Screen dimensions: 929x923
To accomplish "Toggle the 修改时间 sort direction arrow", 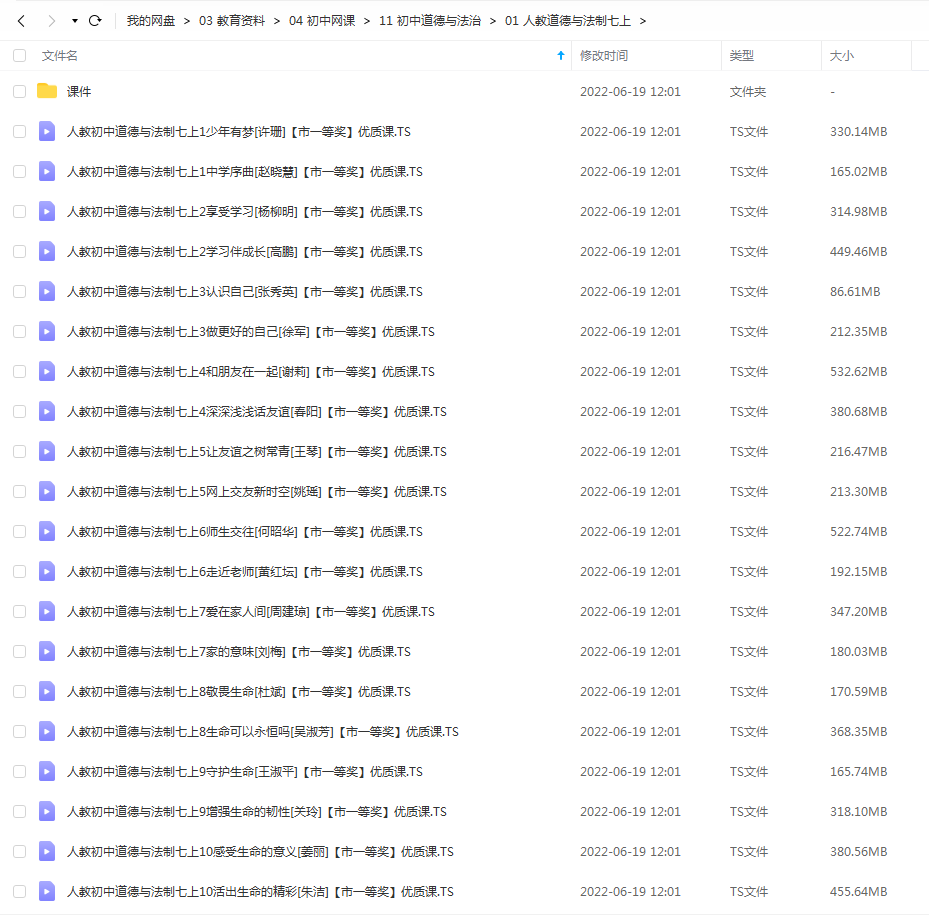I will click(560, 56).
